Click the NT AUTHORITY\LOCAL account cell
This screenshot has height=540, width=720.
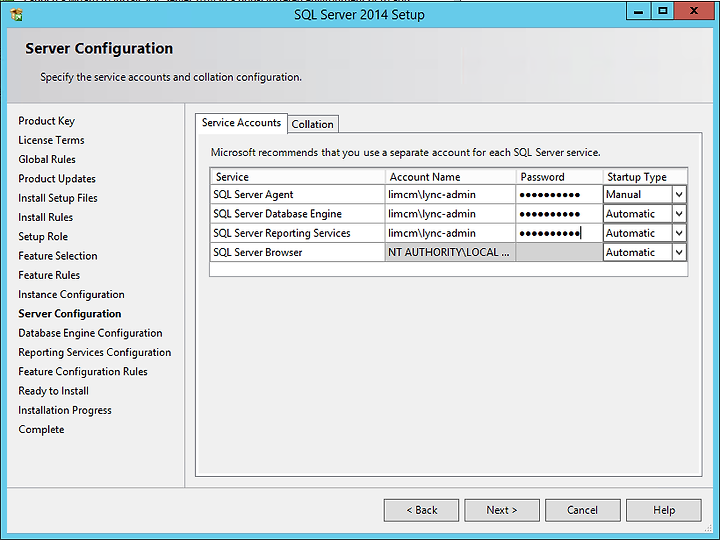click(x=450, y=253)
